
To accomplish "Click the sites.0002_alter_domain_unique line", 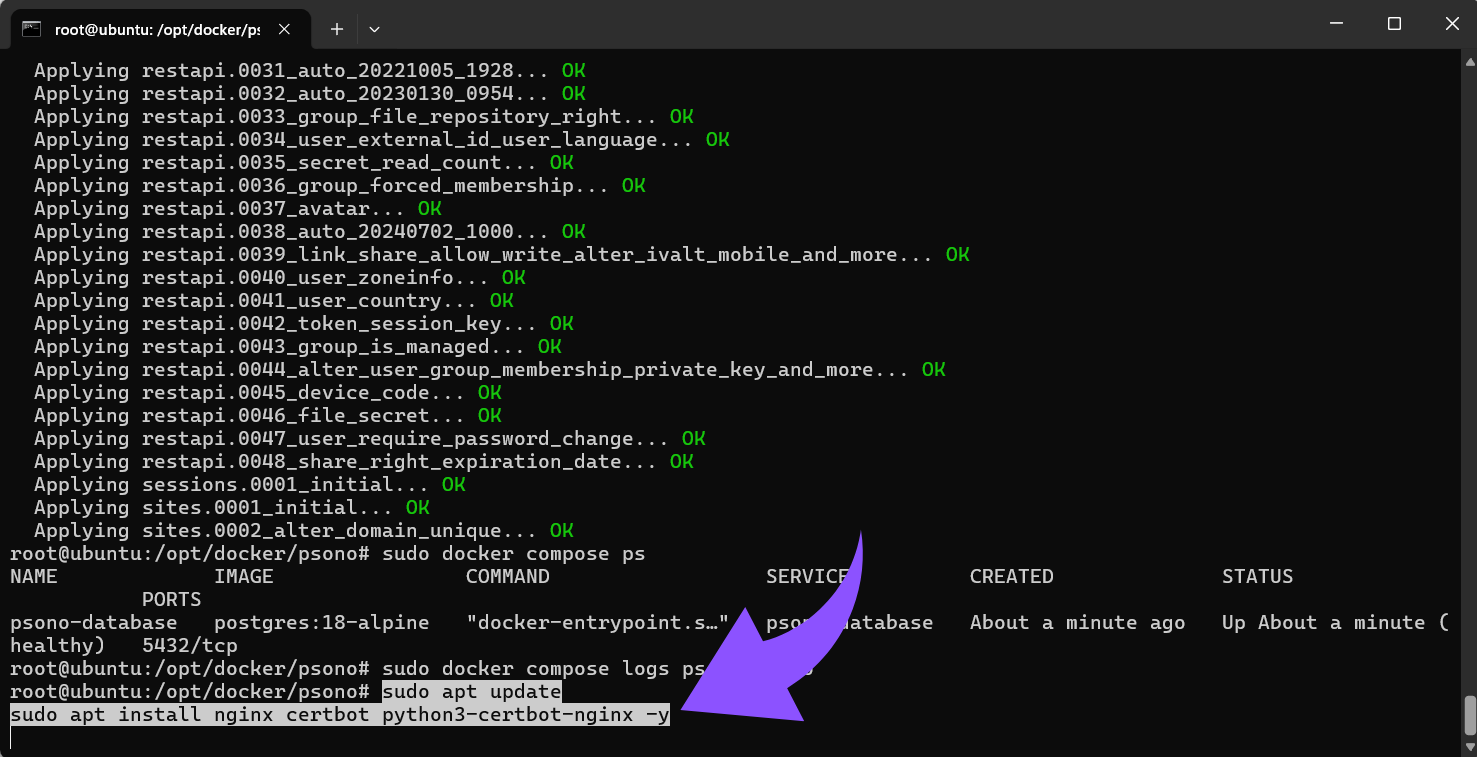I will tap(303, 531).
